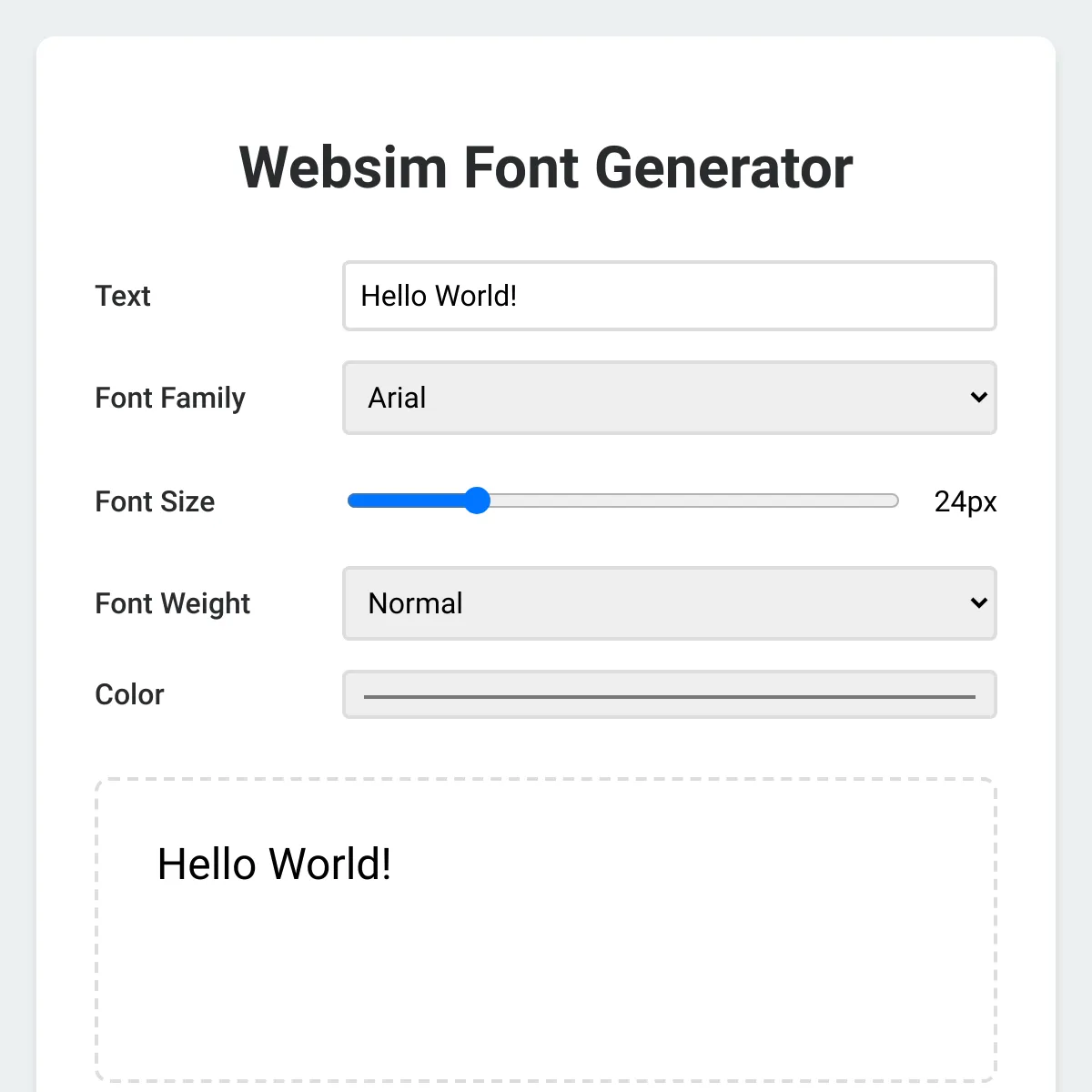Click the "Text" field label

(x=123, y=296)
